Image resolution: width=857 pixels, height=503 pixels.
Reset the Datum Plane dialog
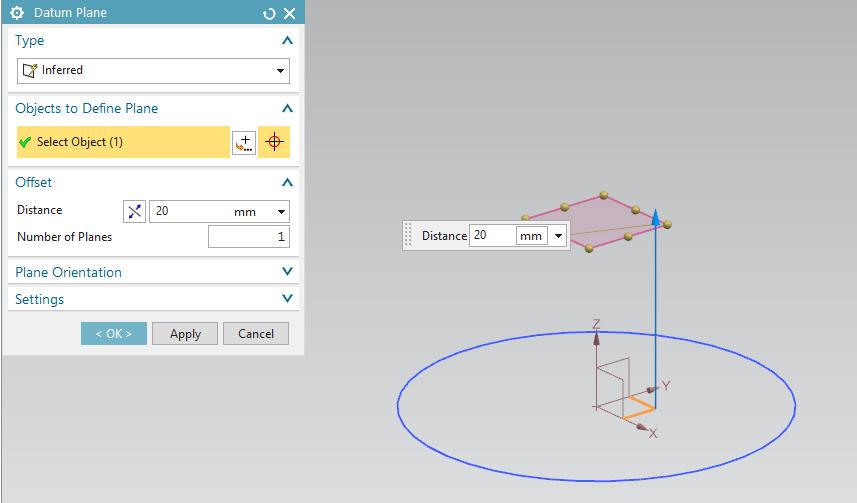click(x=269, y=14)
